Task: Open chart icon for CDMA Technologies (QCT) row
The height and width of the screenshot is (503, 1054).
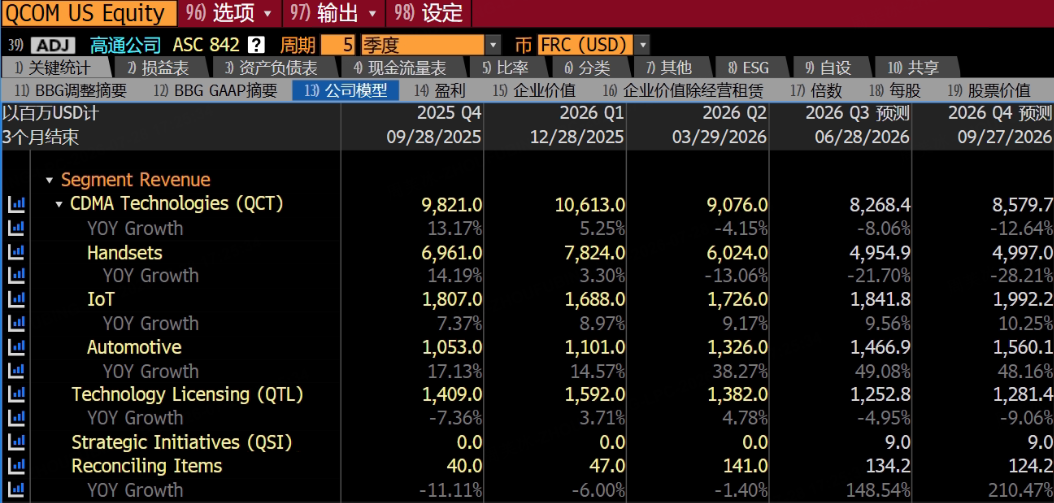Action: click(x=16, y=204)
